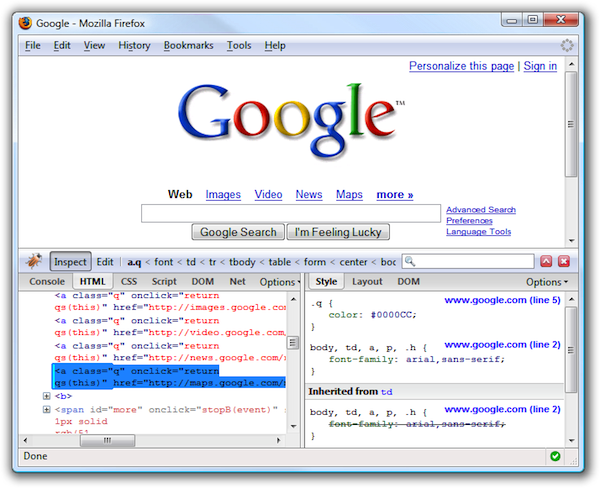The height and width of the screenshot is (488, 600).
Task: Click tbody in the breadcrumb path
Action: click(x=242, y=262)
